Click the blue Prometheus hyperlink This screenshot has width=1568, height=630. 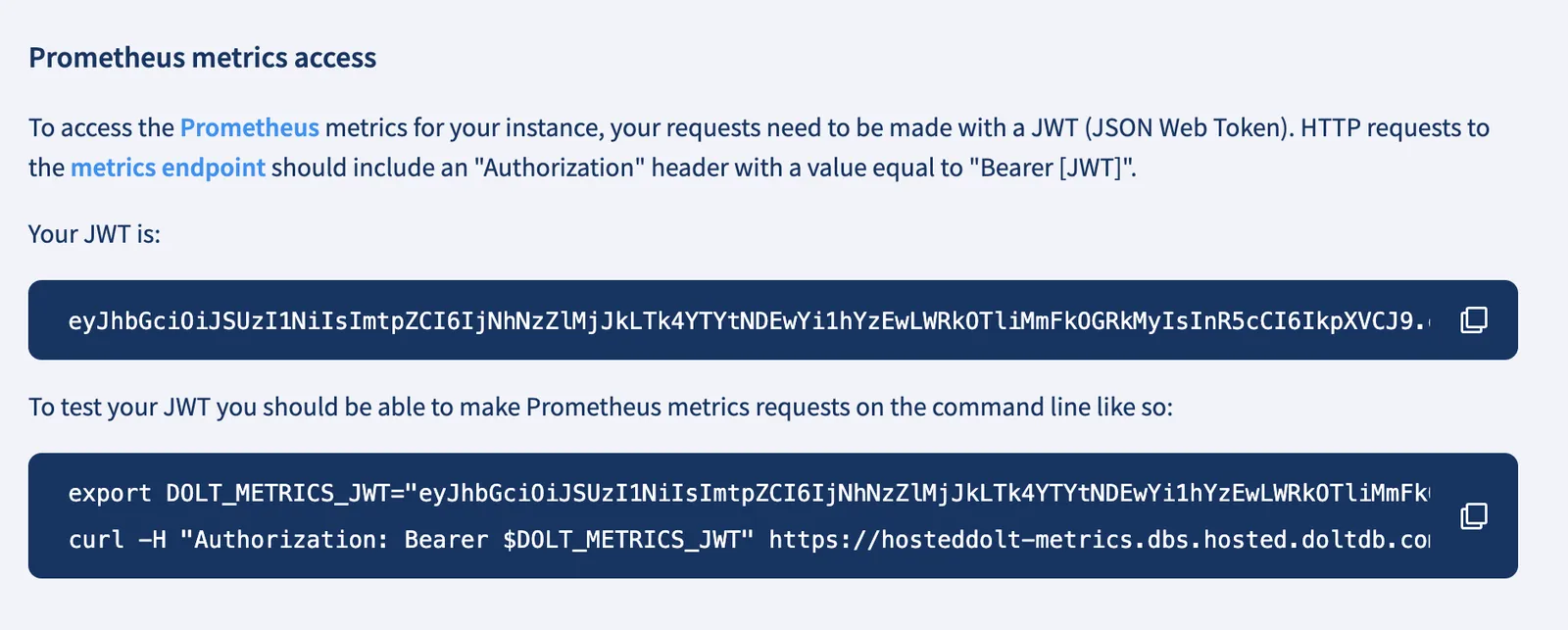pyautogui.click(x=248, y=127)
